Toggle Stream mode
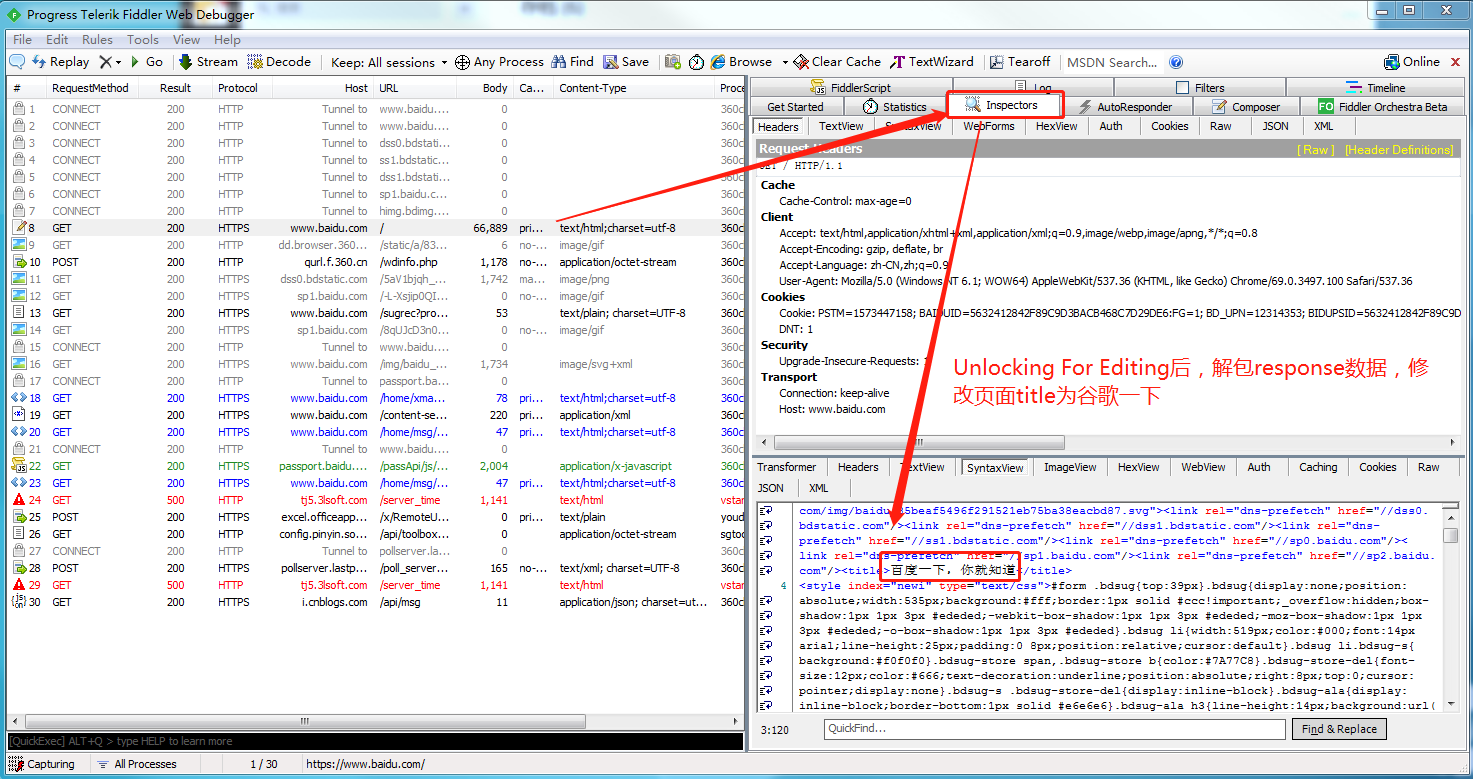The image size is (1473, 779). click(208, 62)
